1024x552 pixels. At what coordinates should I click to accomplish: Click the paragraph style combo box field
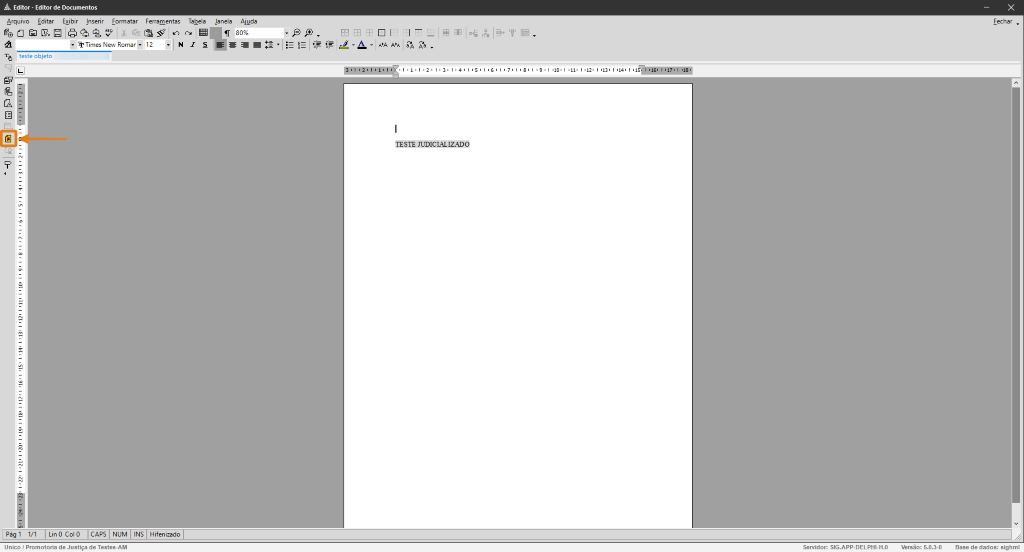coord(42,45)
